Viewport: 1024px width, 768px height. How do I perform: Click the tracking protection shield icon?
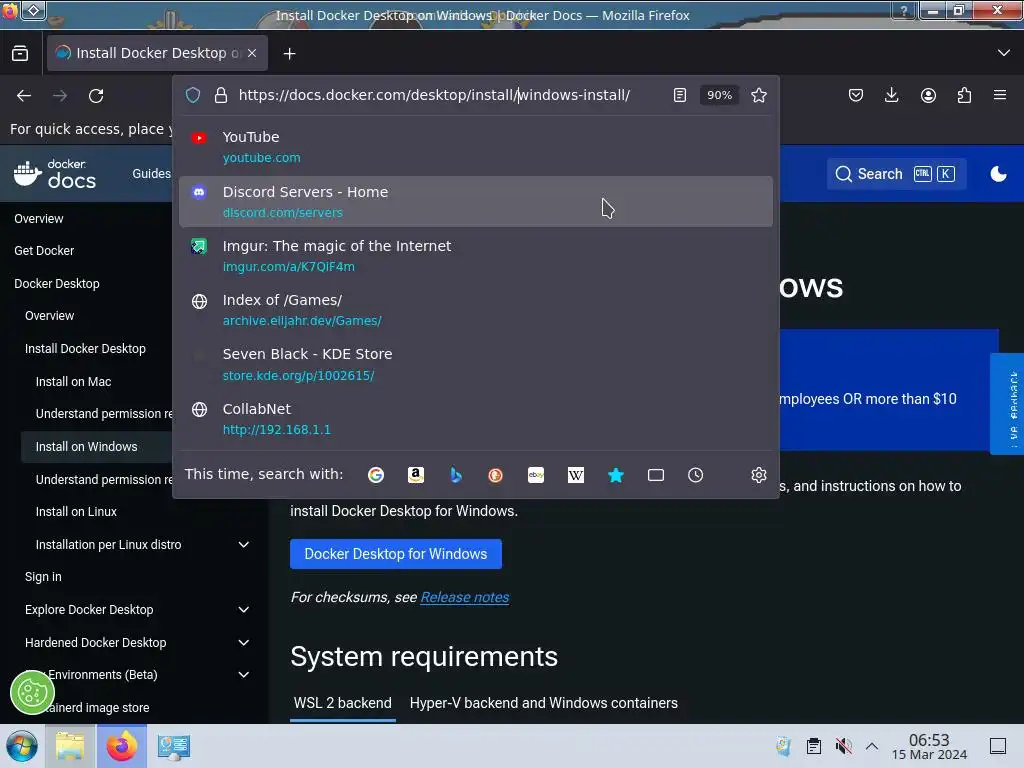click(193, 95)
